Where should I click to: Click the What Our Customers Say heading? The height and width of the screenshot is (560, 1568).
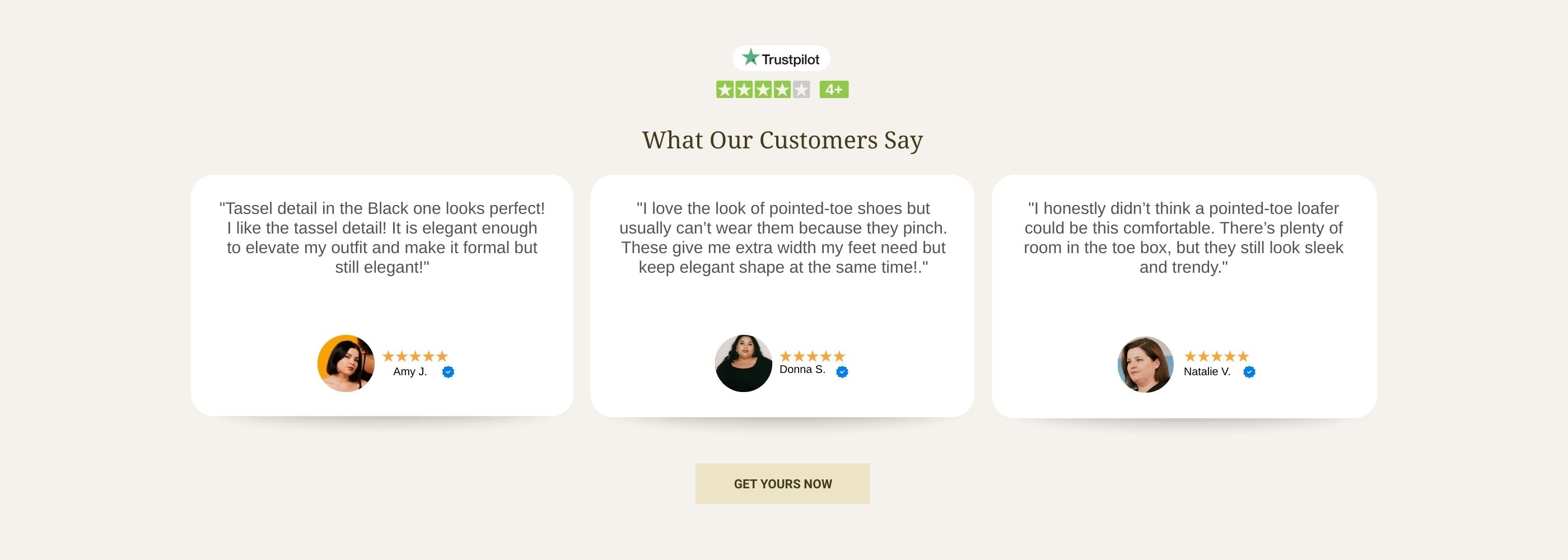tap(782, 140)
